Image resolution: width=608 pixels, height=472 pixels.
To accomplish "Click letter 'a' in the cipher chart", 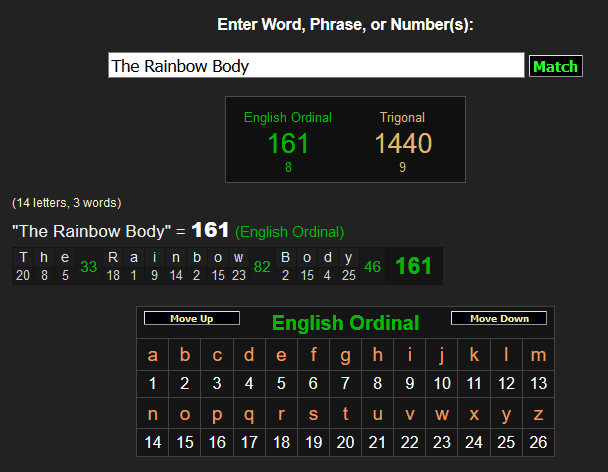I will pos(153,355).
